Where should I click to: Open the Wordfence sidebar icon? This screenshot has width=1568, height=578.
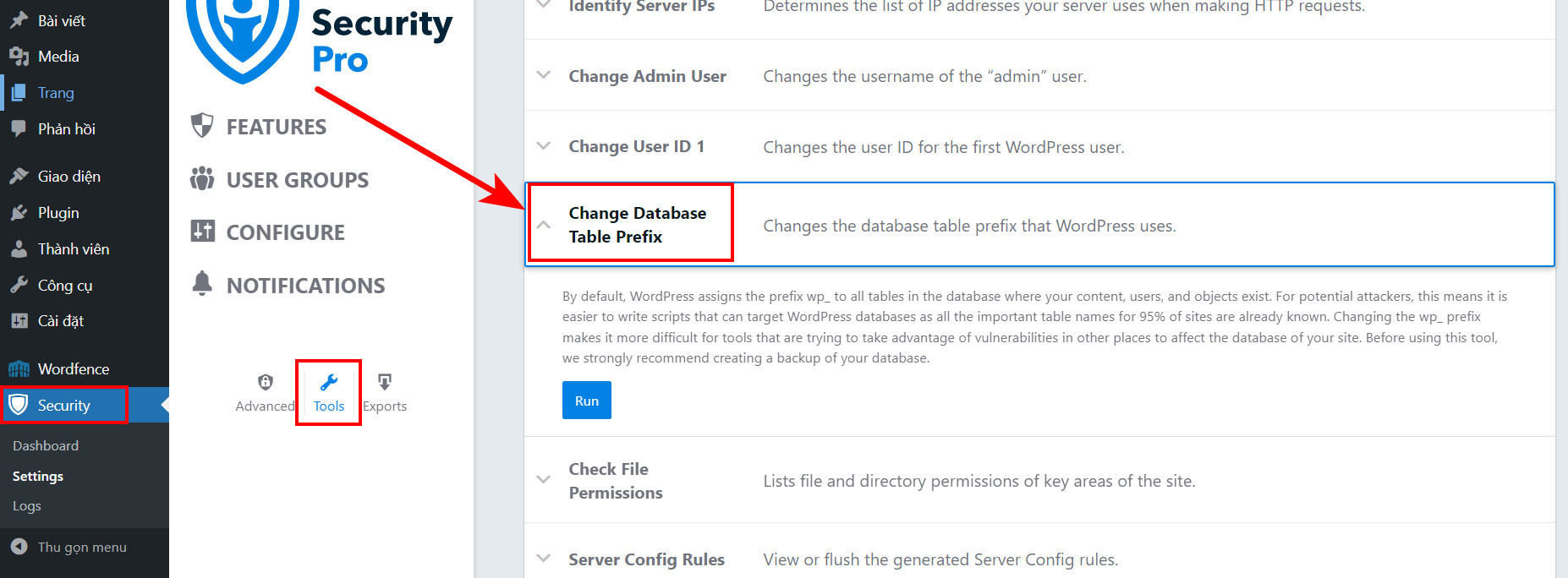point(18,368)
